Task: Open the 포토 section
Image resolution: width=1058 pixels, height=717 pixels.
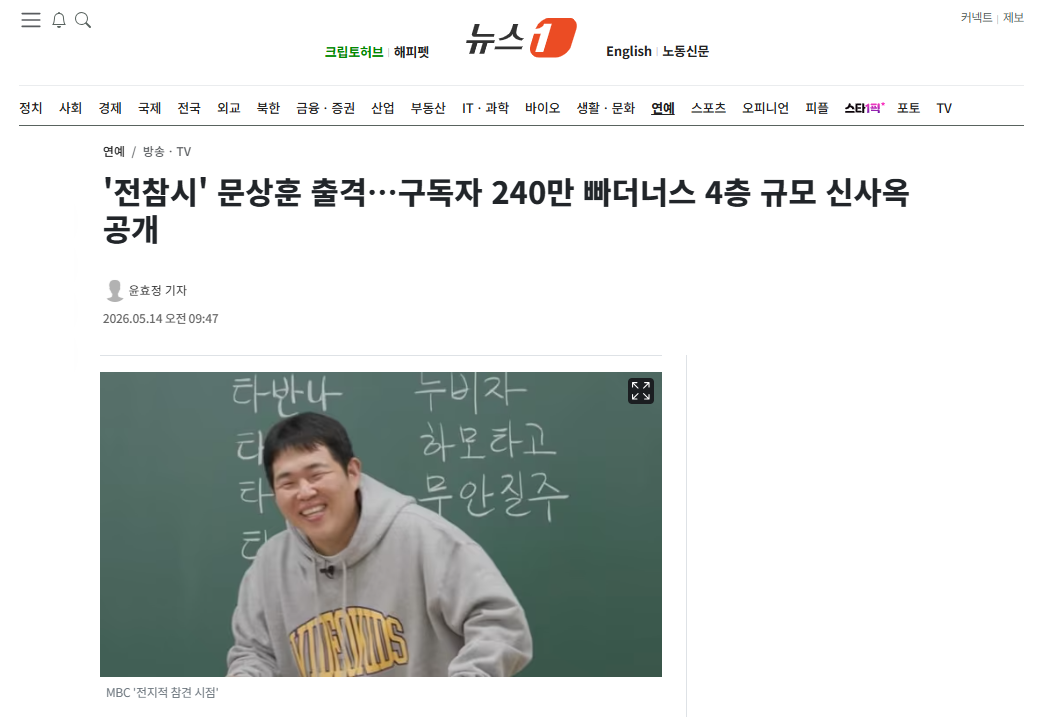Action: click(909, 108)
